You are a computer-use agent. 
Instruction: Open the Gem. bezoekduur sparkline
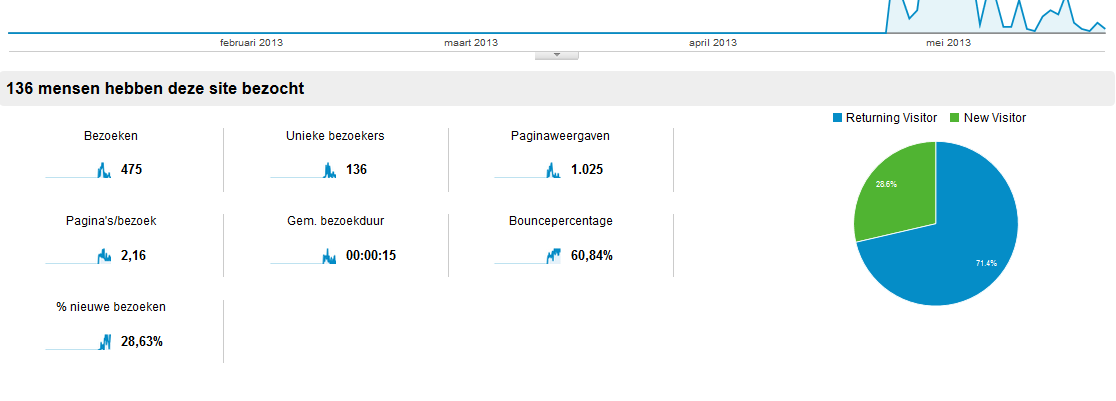click(x=303, y=255)
